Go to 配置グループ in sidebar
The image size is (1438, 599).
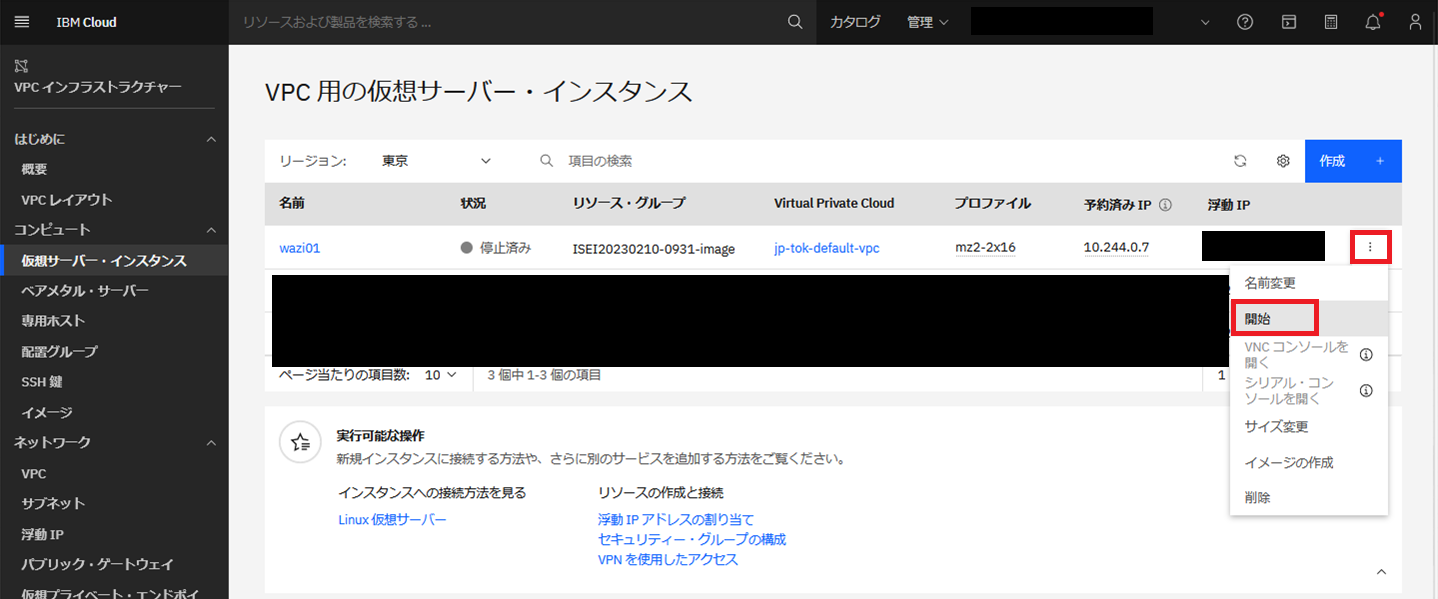pos(59,352)
